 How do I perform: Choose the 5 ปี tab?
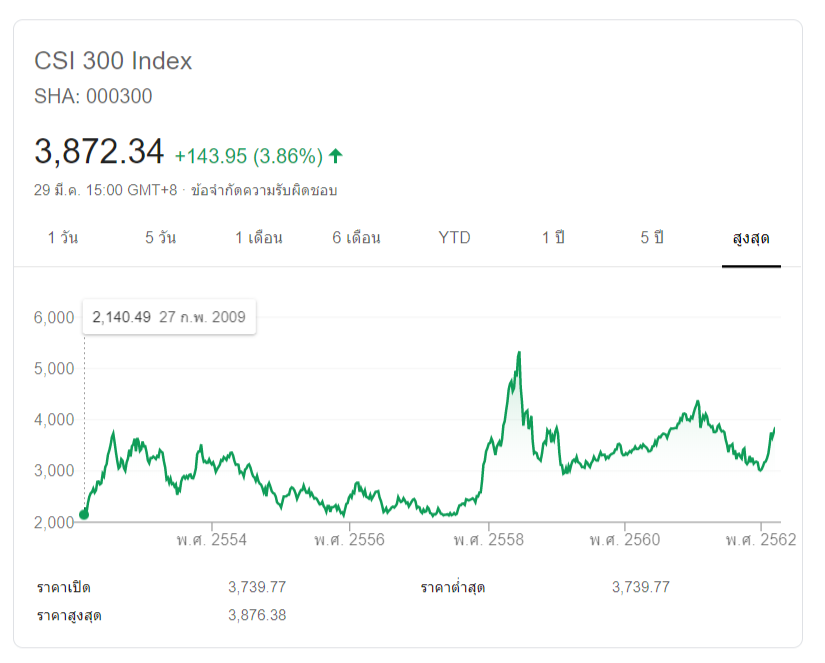(652, 238)
